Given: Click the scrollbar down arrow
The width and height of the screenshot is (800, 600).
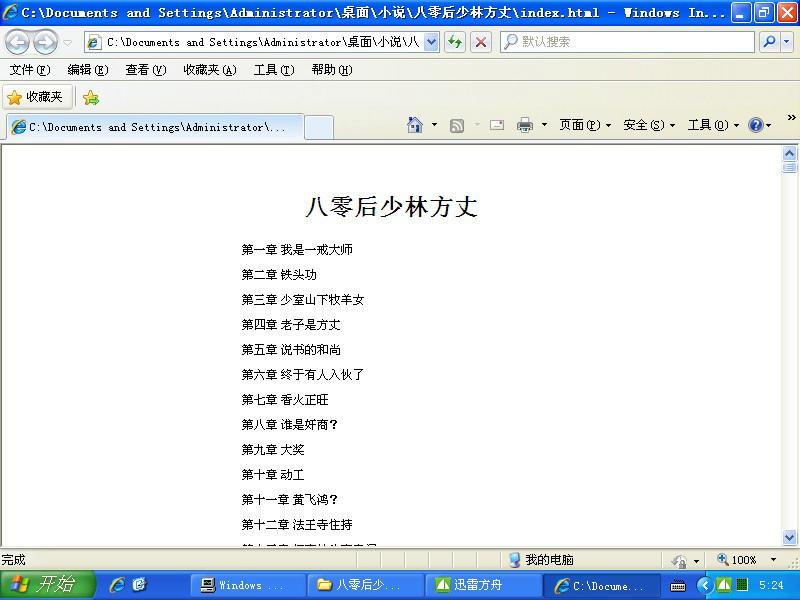Looking at the screenshot, I should pyautogui.click(x=789, y=537).
